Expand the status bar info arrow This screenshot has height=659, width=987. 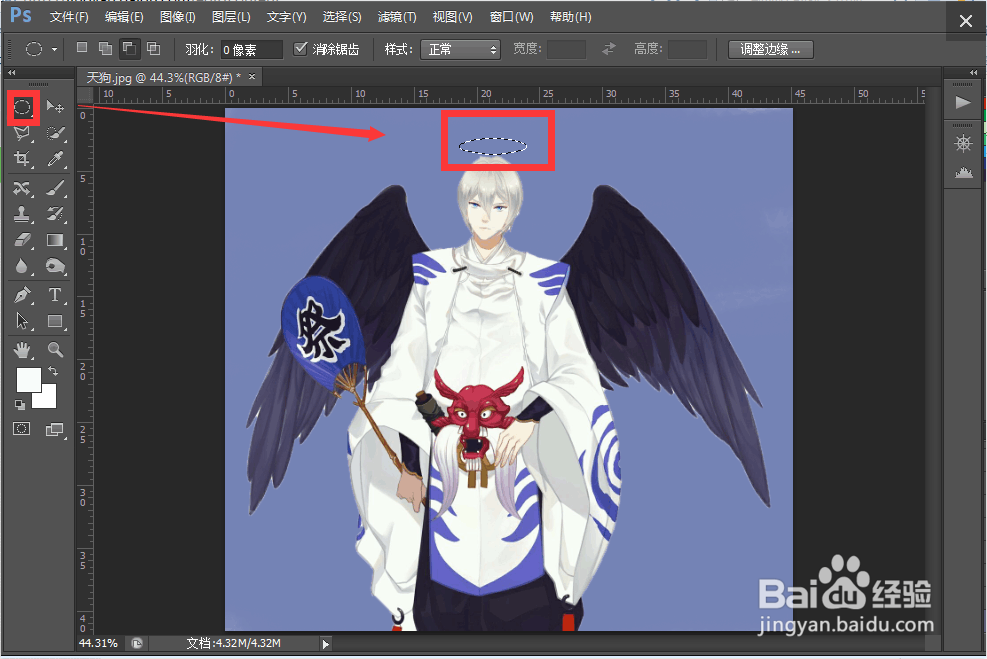(325, 643)
